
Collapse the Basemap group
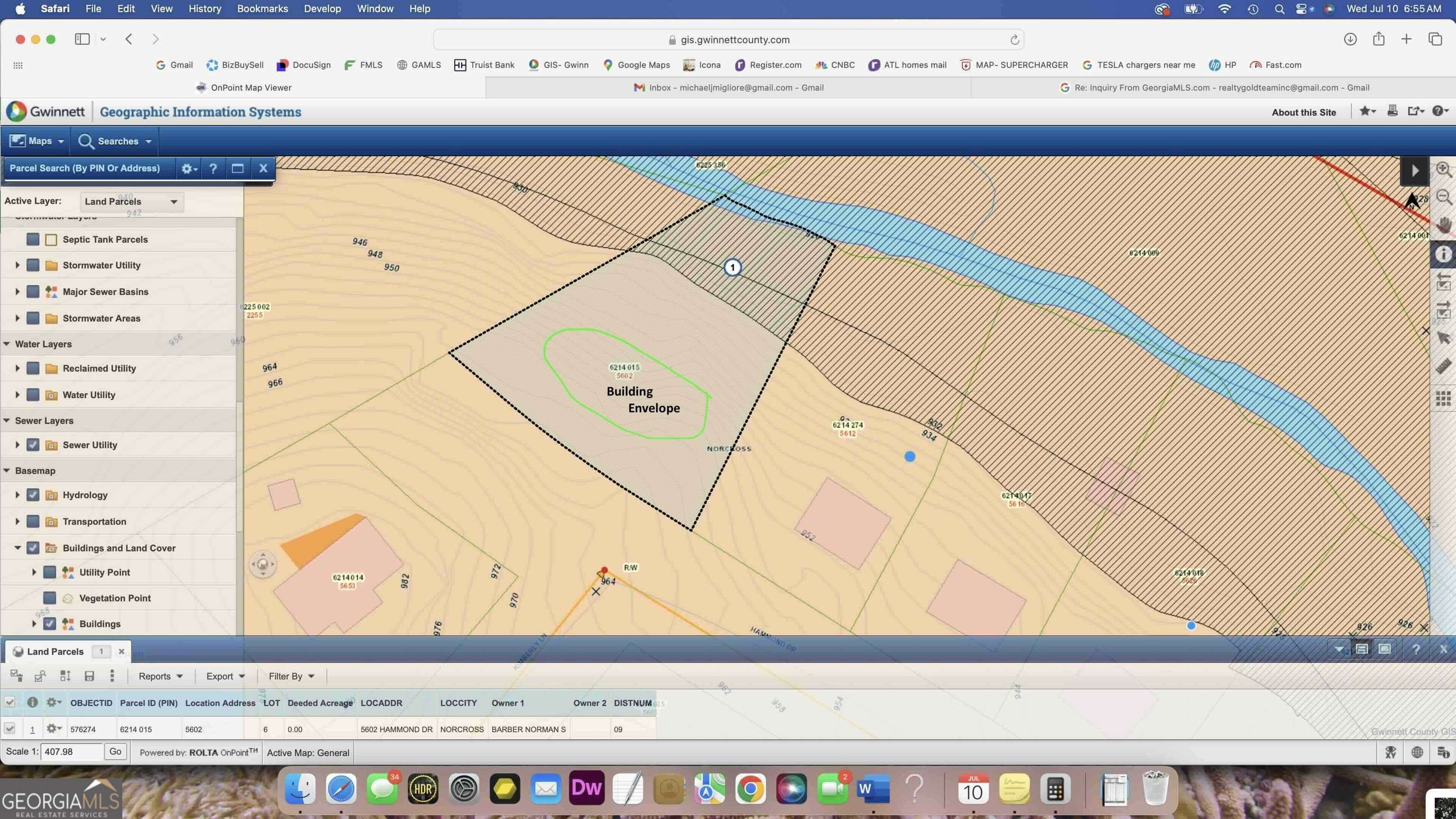(7, 470)
